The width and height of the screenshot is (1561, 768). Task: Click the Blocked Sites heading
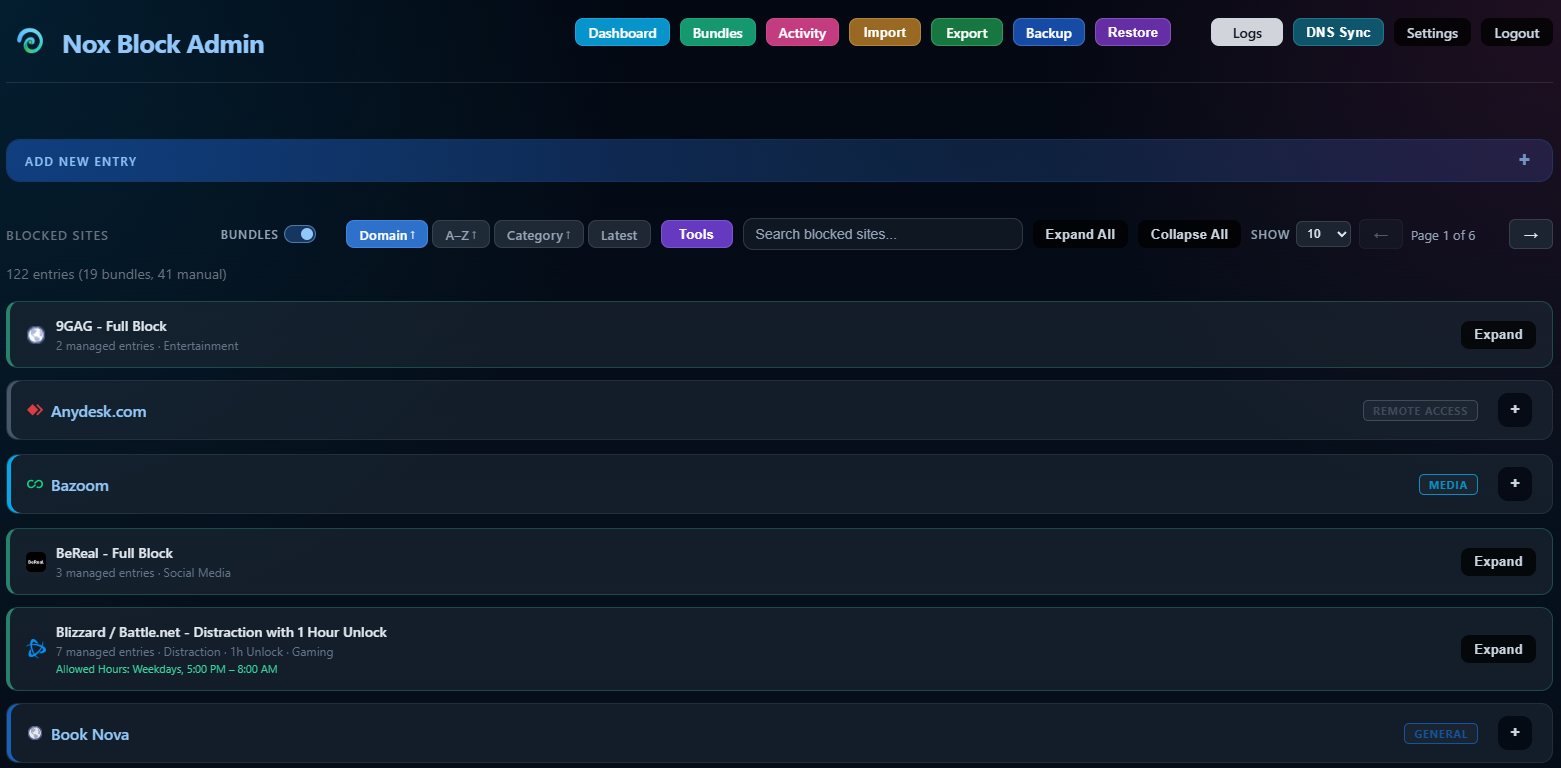coord(57,236)
